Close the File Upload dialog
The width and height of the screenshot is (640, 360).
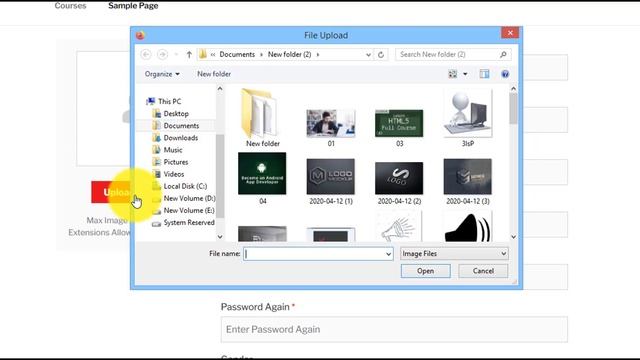(510, 33)
